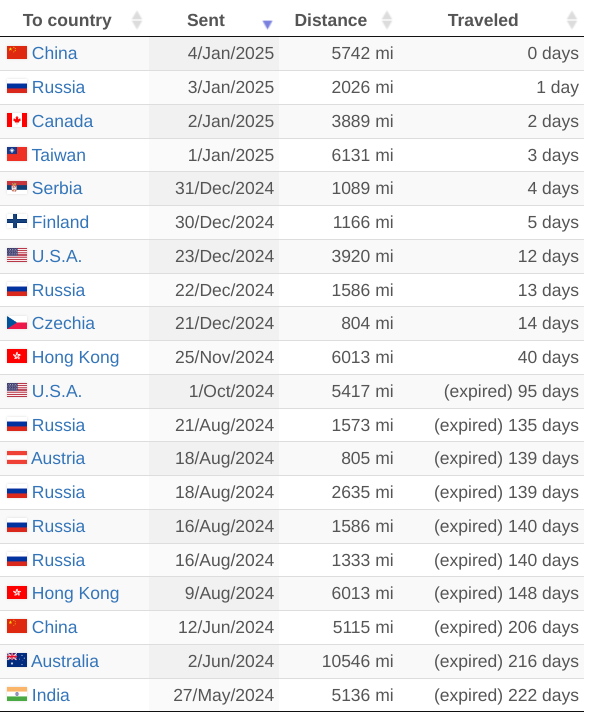
Task: Click the Czechia flag icon
Action: coord(17,323)
